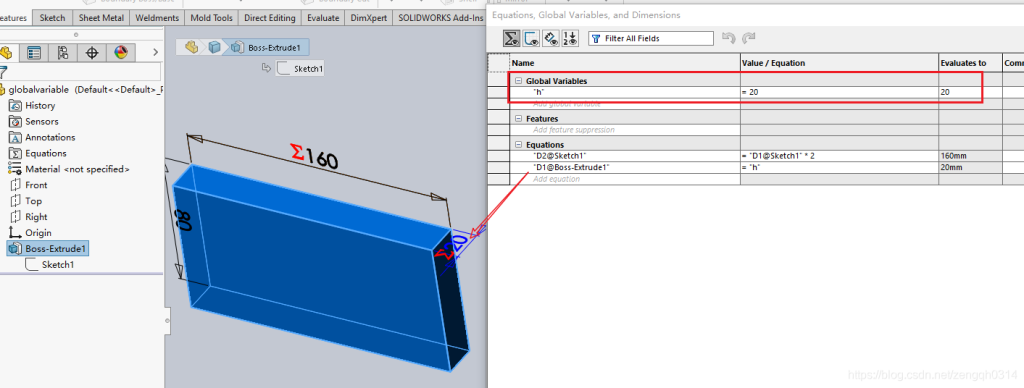
Task: Collapse the Equations section
Action: point(519,145)
